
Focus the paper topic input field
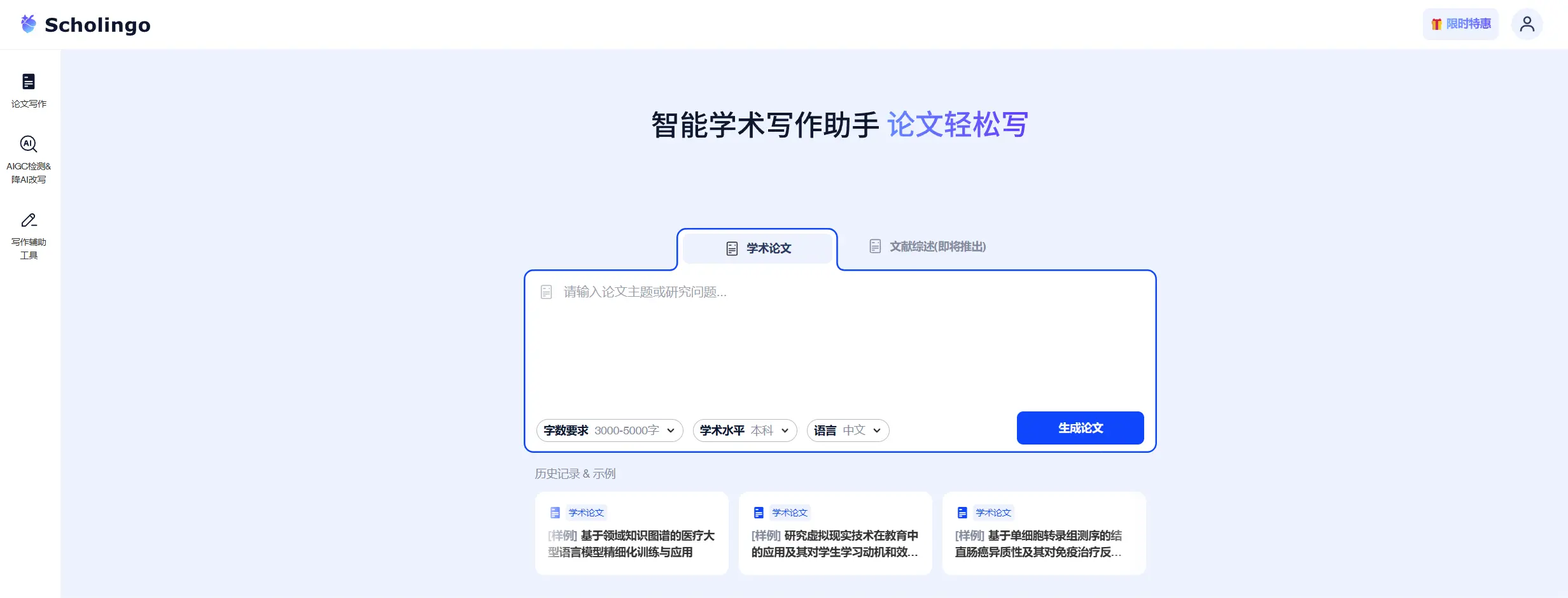point(839,338)
